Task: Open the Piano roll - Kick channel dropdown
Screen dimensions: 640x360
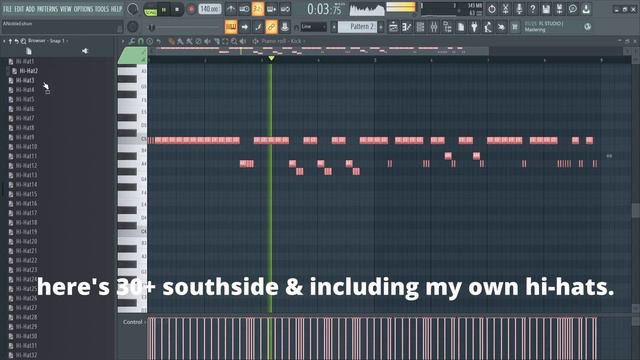Action: pos(283,41)
